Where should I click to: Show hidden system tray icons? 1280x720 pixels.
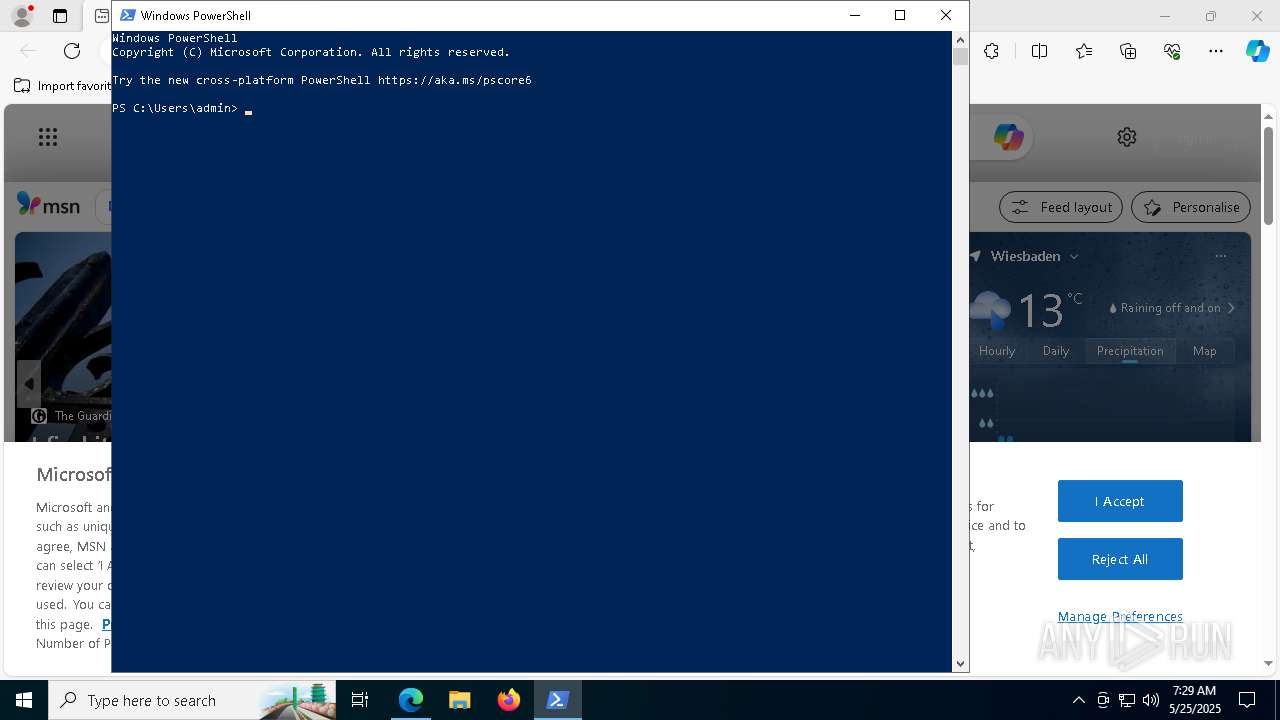(x=1079, y=700)
